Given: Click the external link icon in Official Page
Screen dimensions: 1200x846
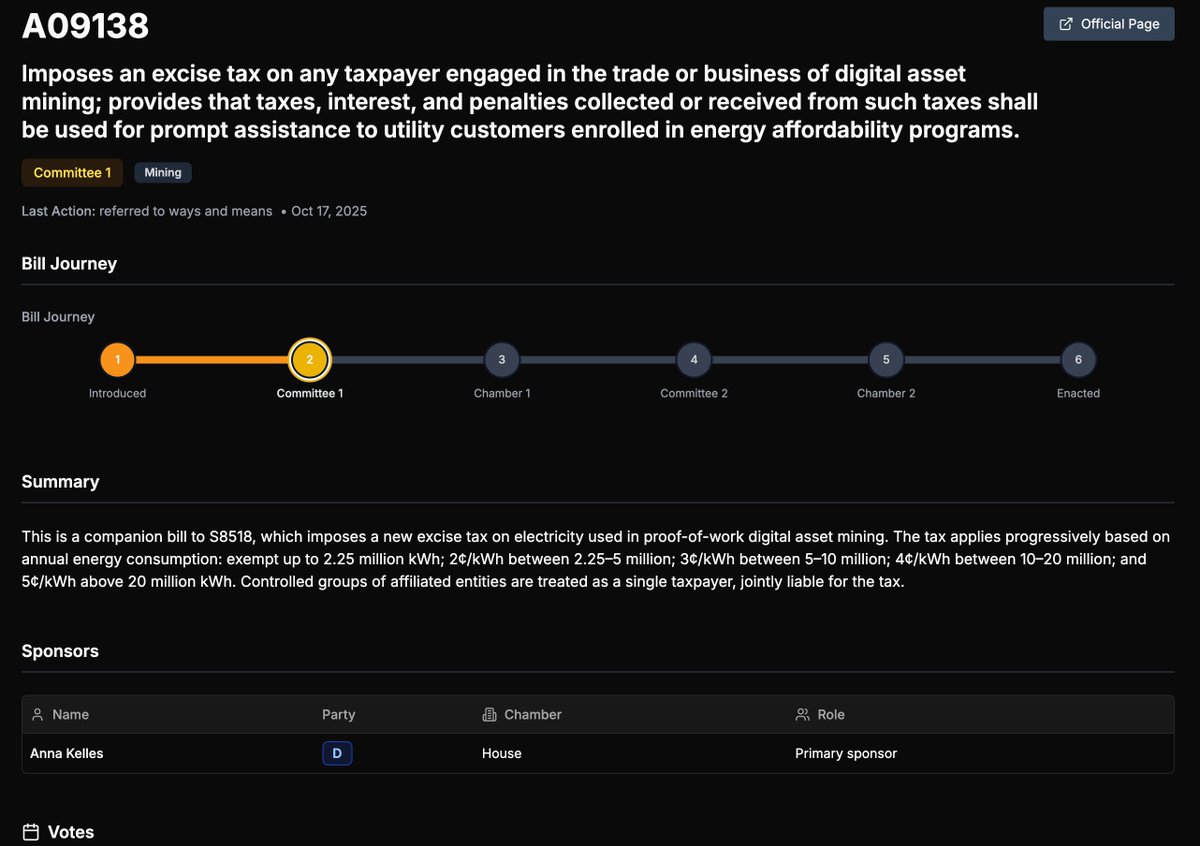Looking at the screenshot, I should 1066,24.
